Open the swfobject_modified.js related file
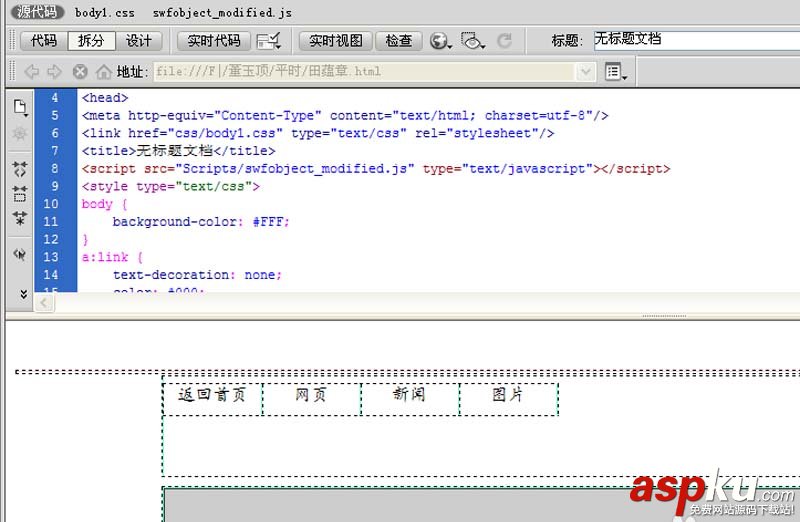Image resolution: width=800 pixels, height=522 pixels. pyautogui.click(x=222, y=13)
